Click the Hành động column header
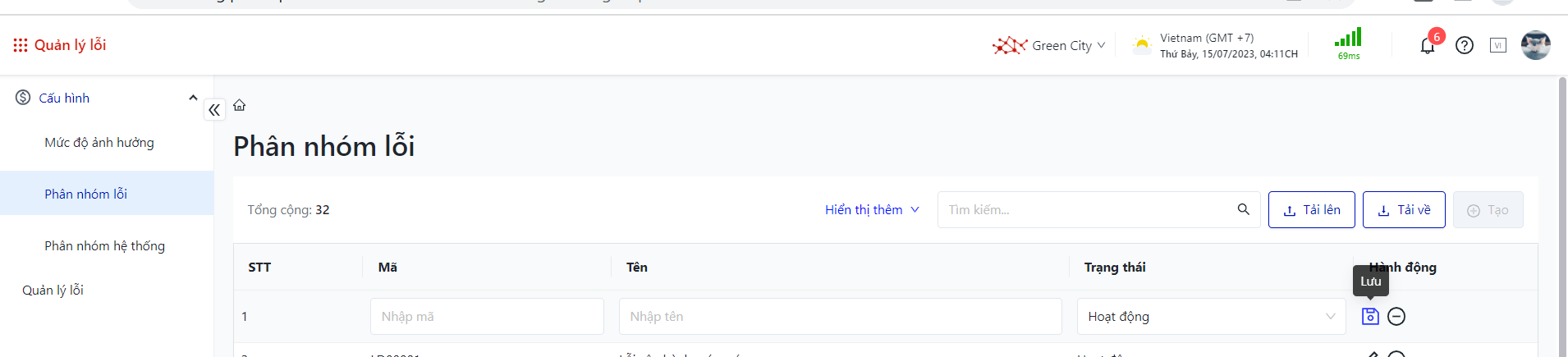The width and height of the screenshot is (1568, 357). pos(1403,268)
